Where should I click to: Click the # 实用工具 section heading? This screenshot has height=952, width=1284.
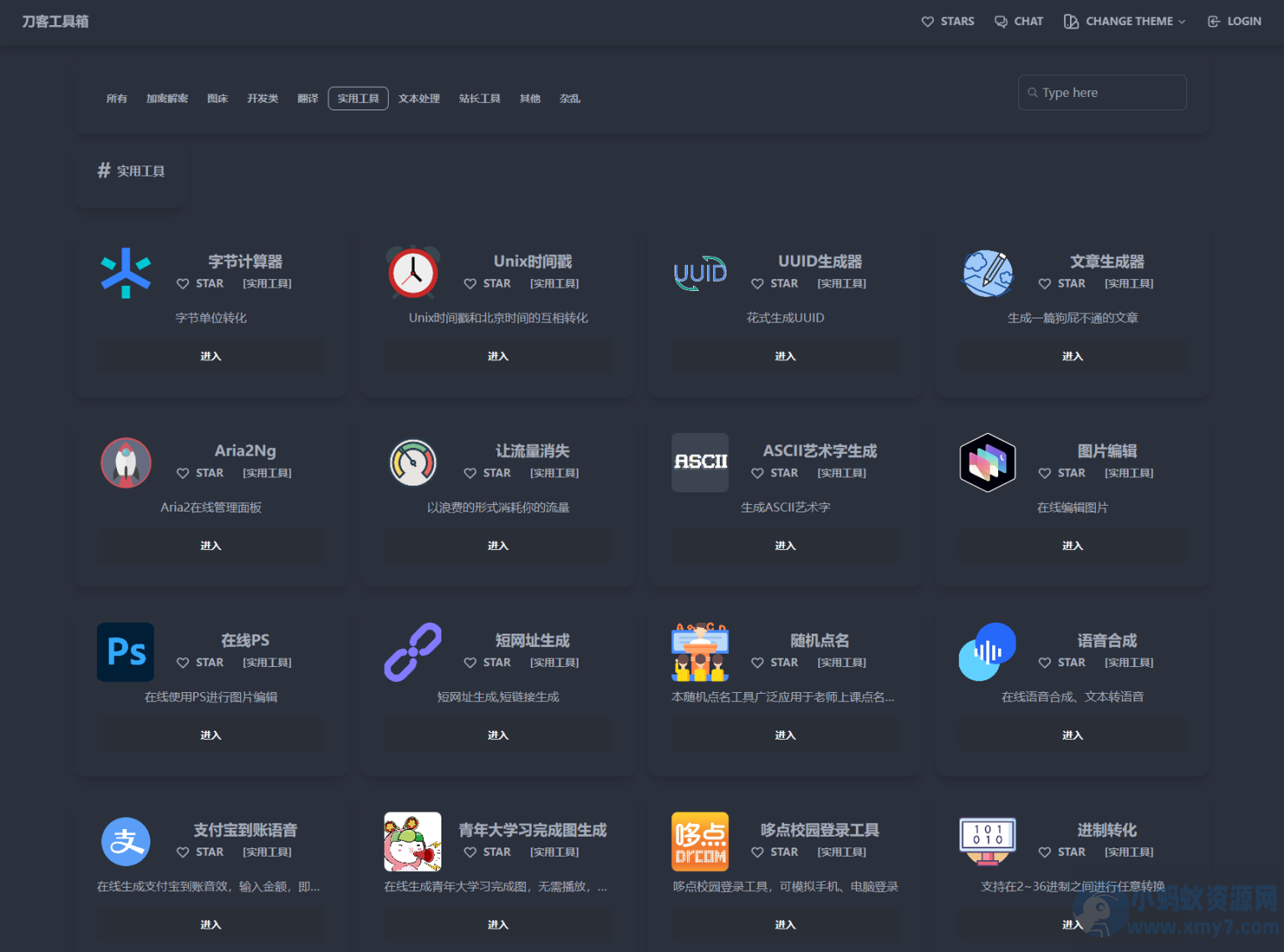tap(131, 171)
